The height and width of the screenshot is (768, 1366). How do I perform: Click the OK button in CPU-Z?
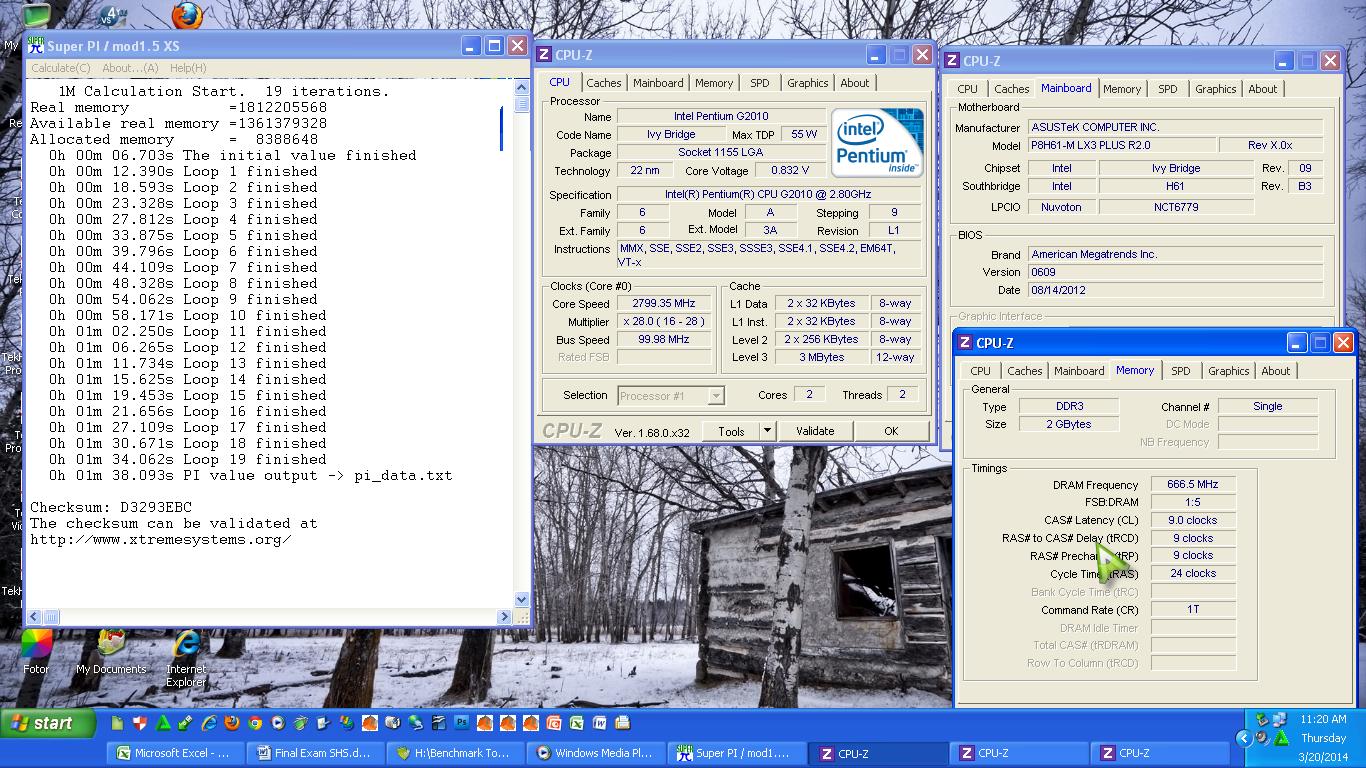pyautogui.click(x=891, y=431)
